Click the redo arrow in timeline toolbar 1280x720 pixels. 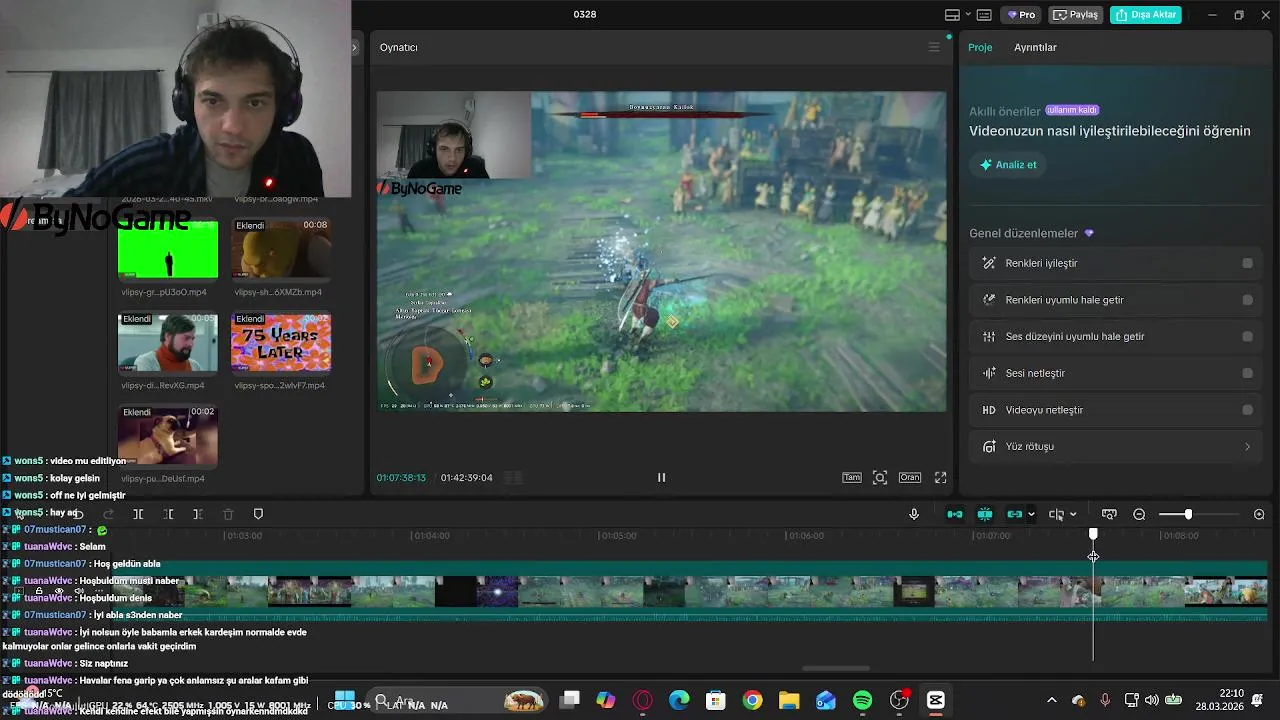[108, 514]
